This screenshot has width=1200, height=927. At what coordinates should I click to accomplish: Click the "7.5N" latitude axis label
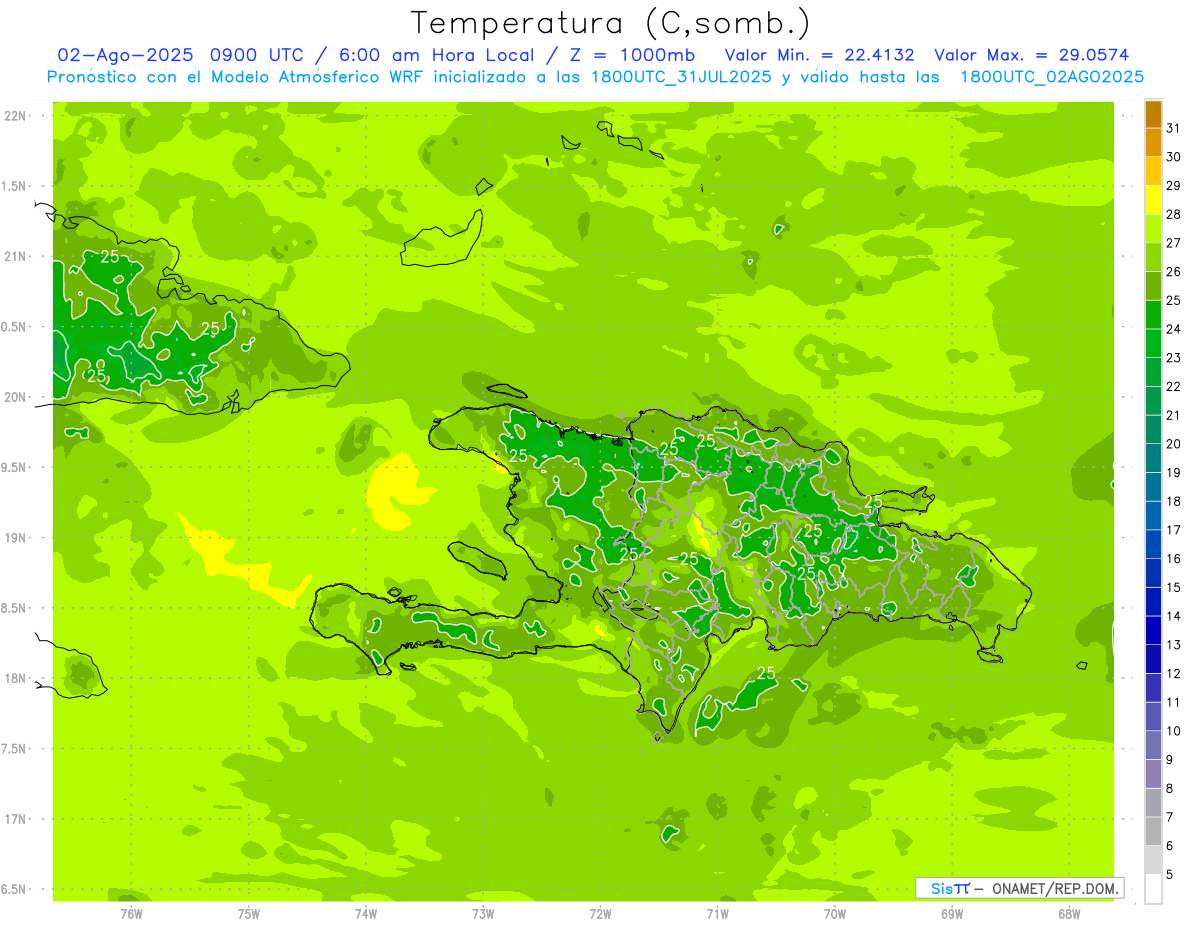click(14, 749)
